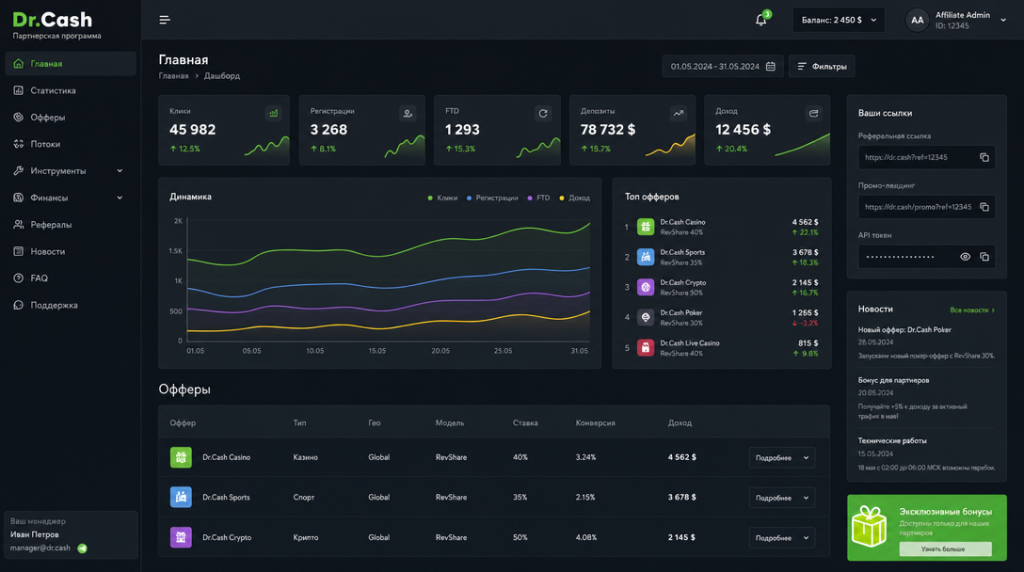
Task: Toggle the hamburger sidebar menu icon
Action: coord(165,20)
